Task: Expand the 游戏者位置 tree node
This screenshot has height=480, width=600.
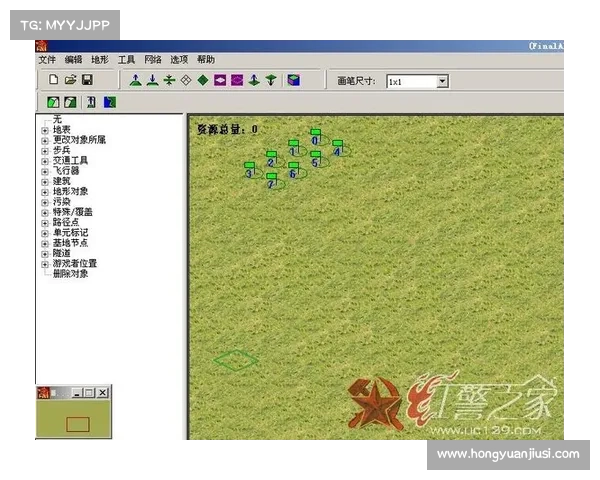Action: (44, 264)
